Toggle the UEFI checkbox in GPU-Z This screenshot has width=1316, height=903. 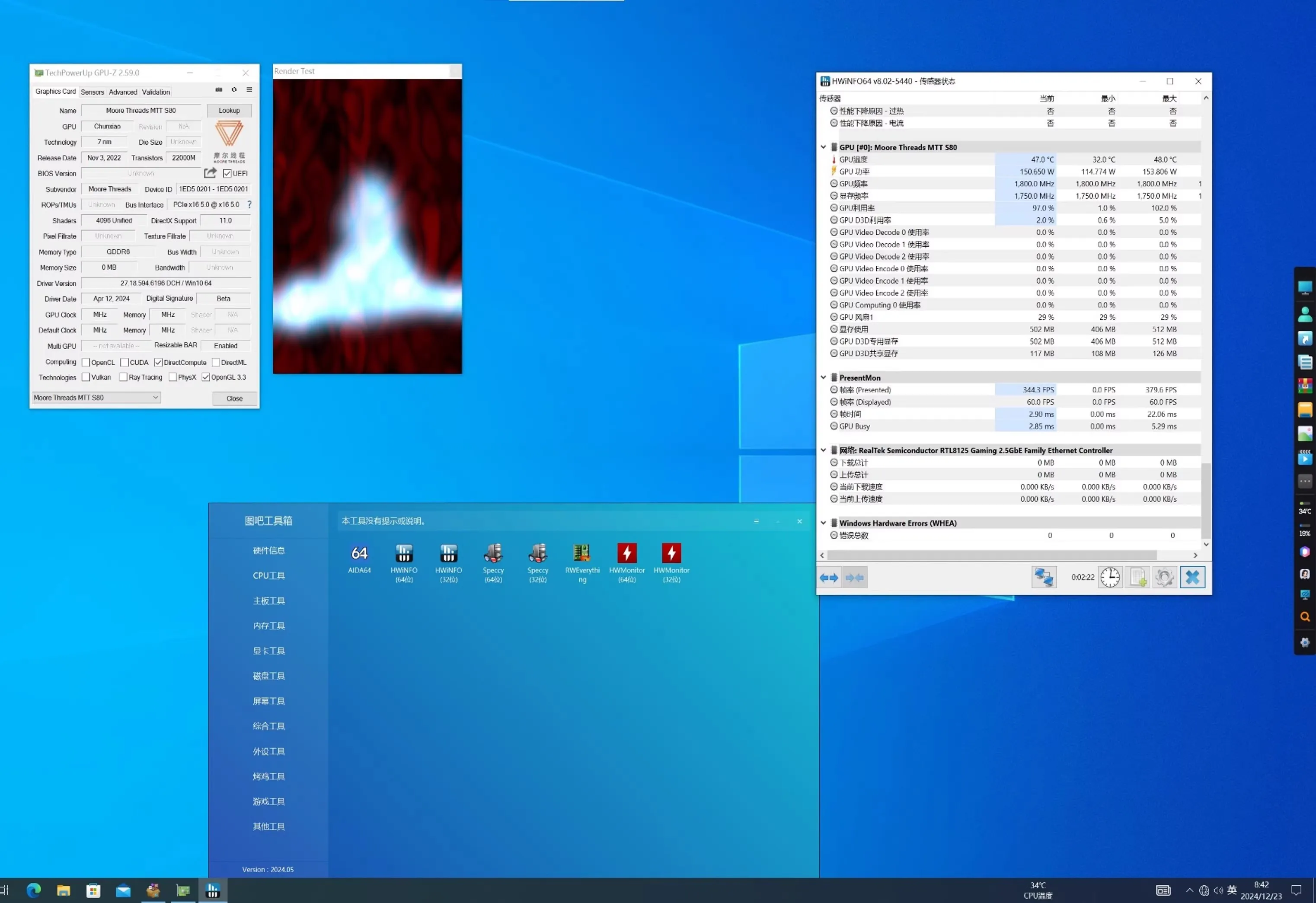point(227,174)
